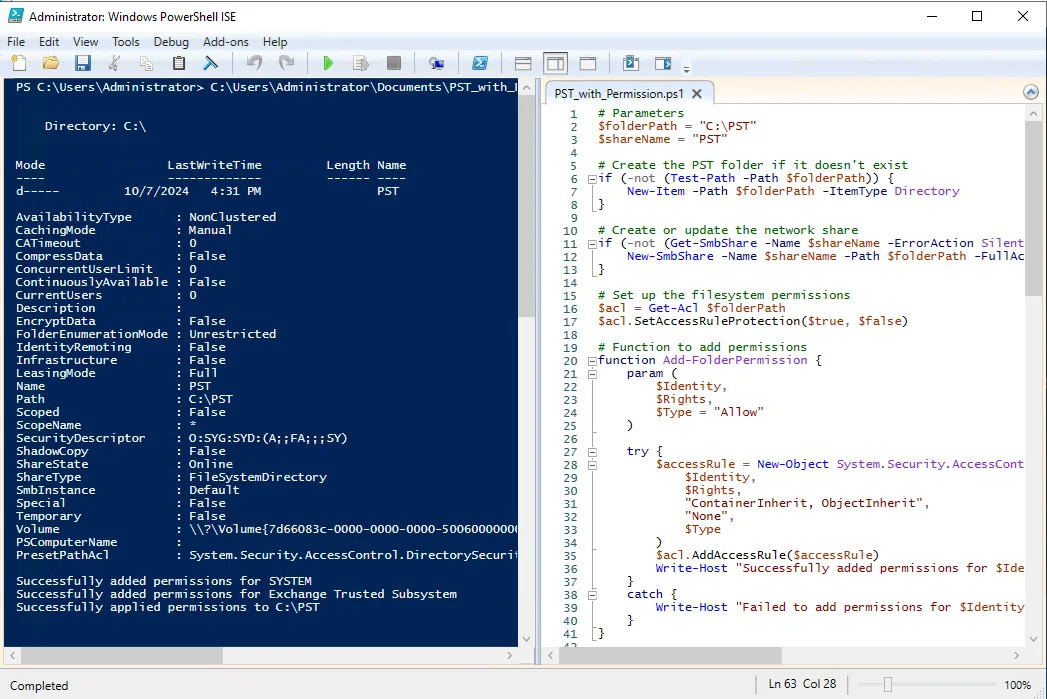Click the Copy icon in toolbar

point(146,63)
